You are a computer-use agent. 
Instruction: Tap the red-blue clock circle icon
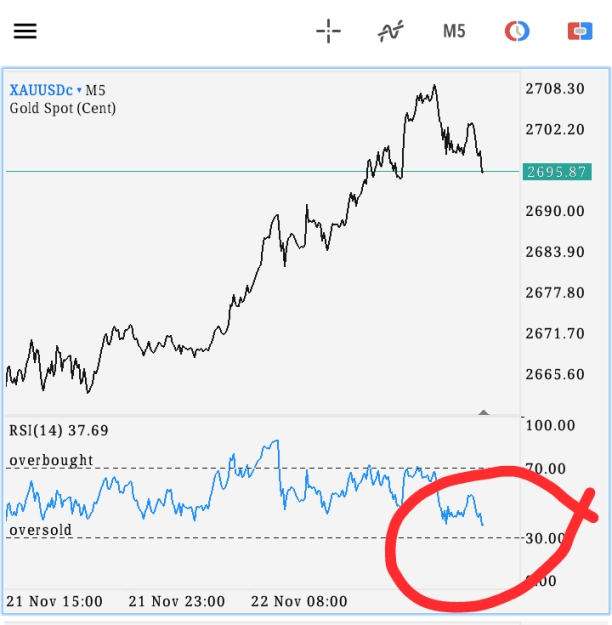pos(517,31)
